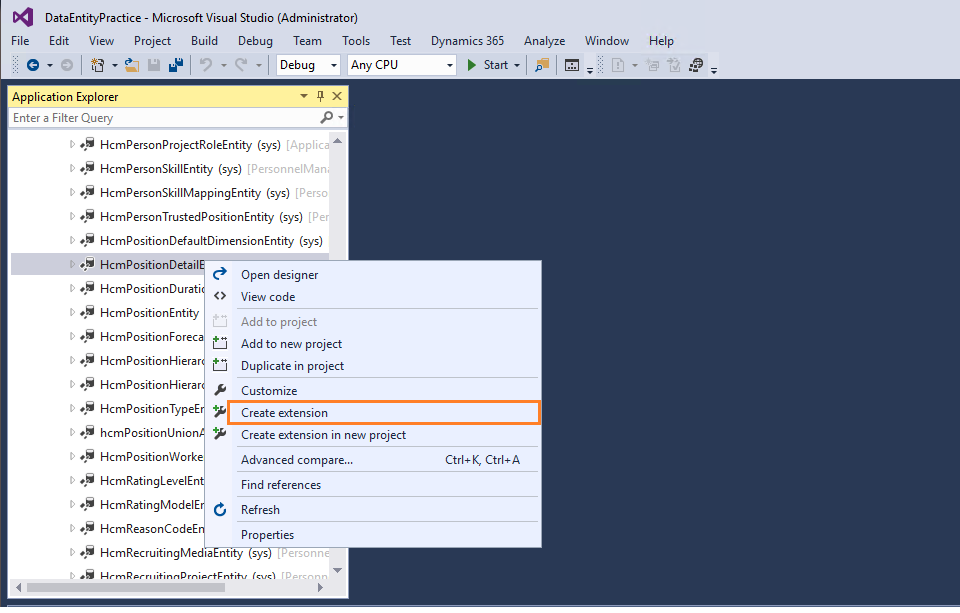The image size is (960, 613).
Task: Open a new project via toolbar icon
Action: point(97,64)
